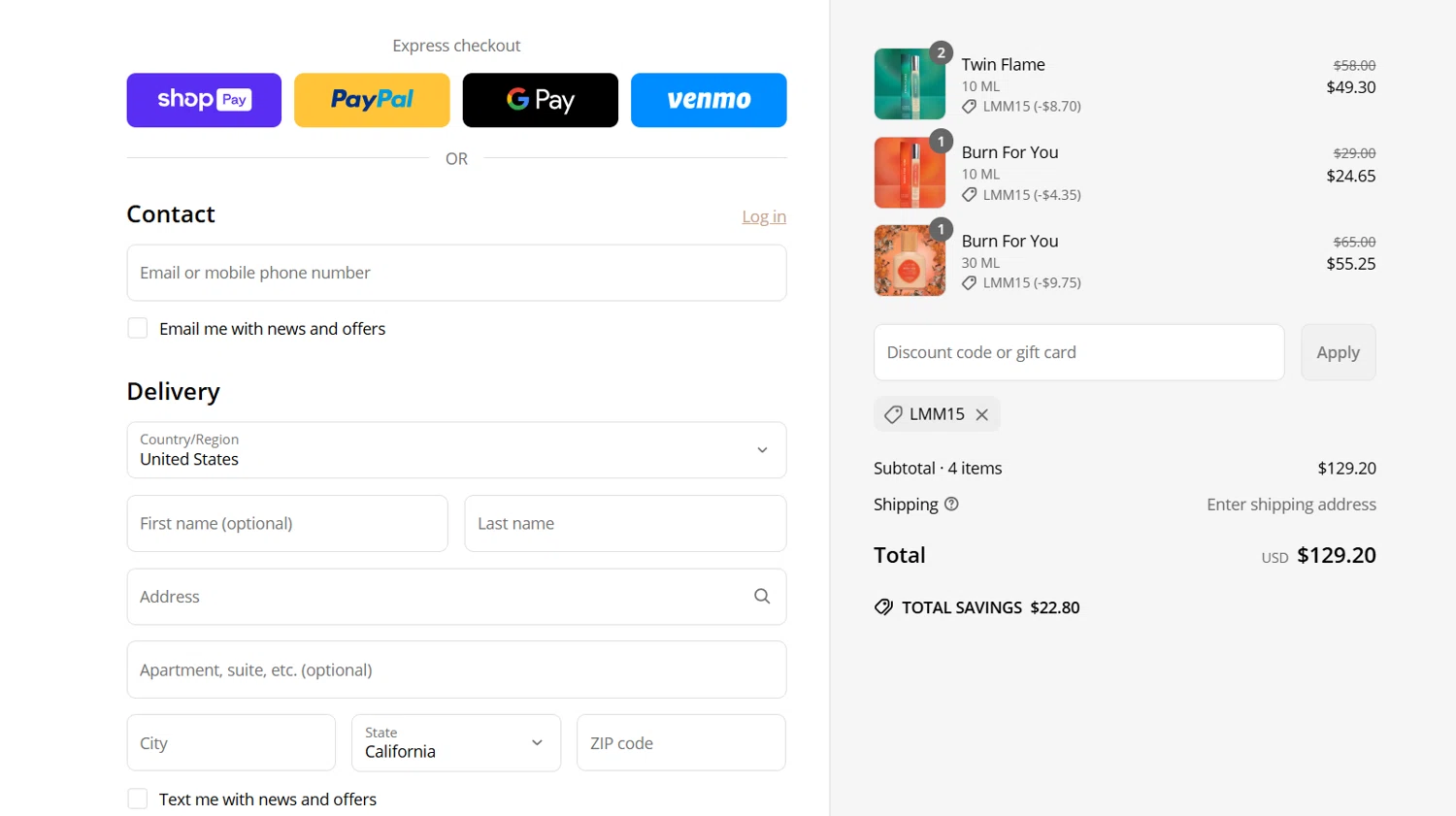Click the $49.30 Twin Flame price
This screenshot has width=1456, height=816.
tap(1351, 87)
